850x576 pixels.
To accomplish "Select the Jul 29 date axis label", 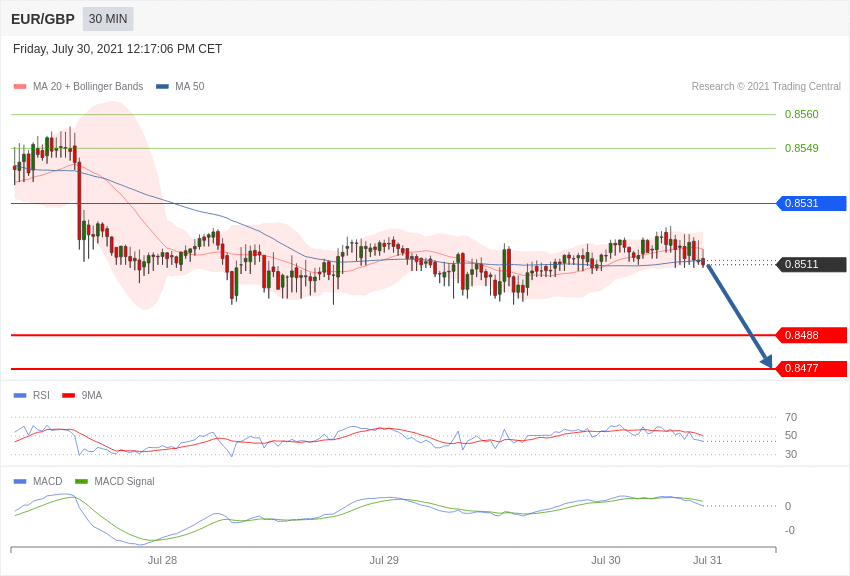I will (x=384, y=560).
